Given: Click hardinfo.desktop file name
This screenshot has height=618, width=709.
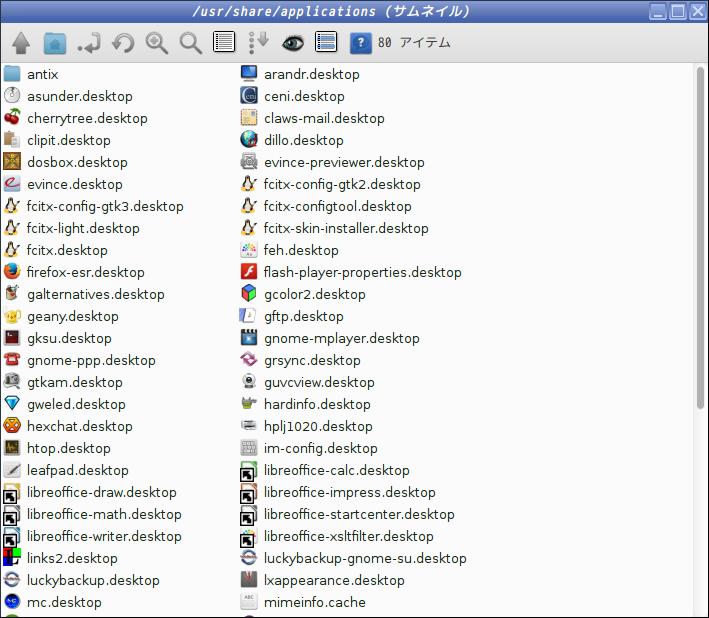Looking at the screenshot, I should 317,404.
